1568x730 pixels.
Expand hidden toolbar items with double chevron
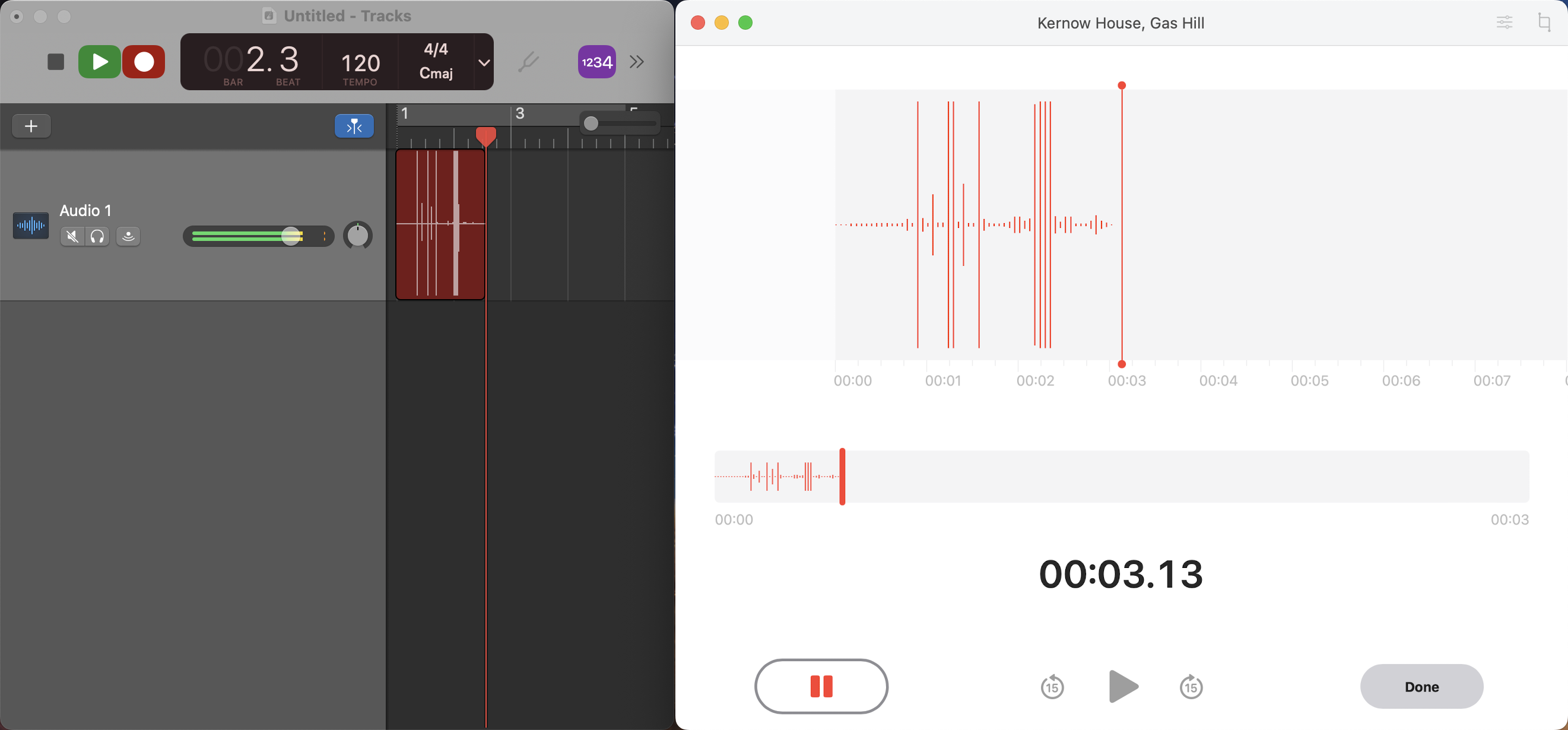(637, 62)
